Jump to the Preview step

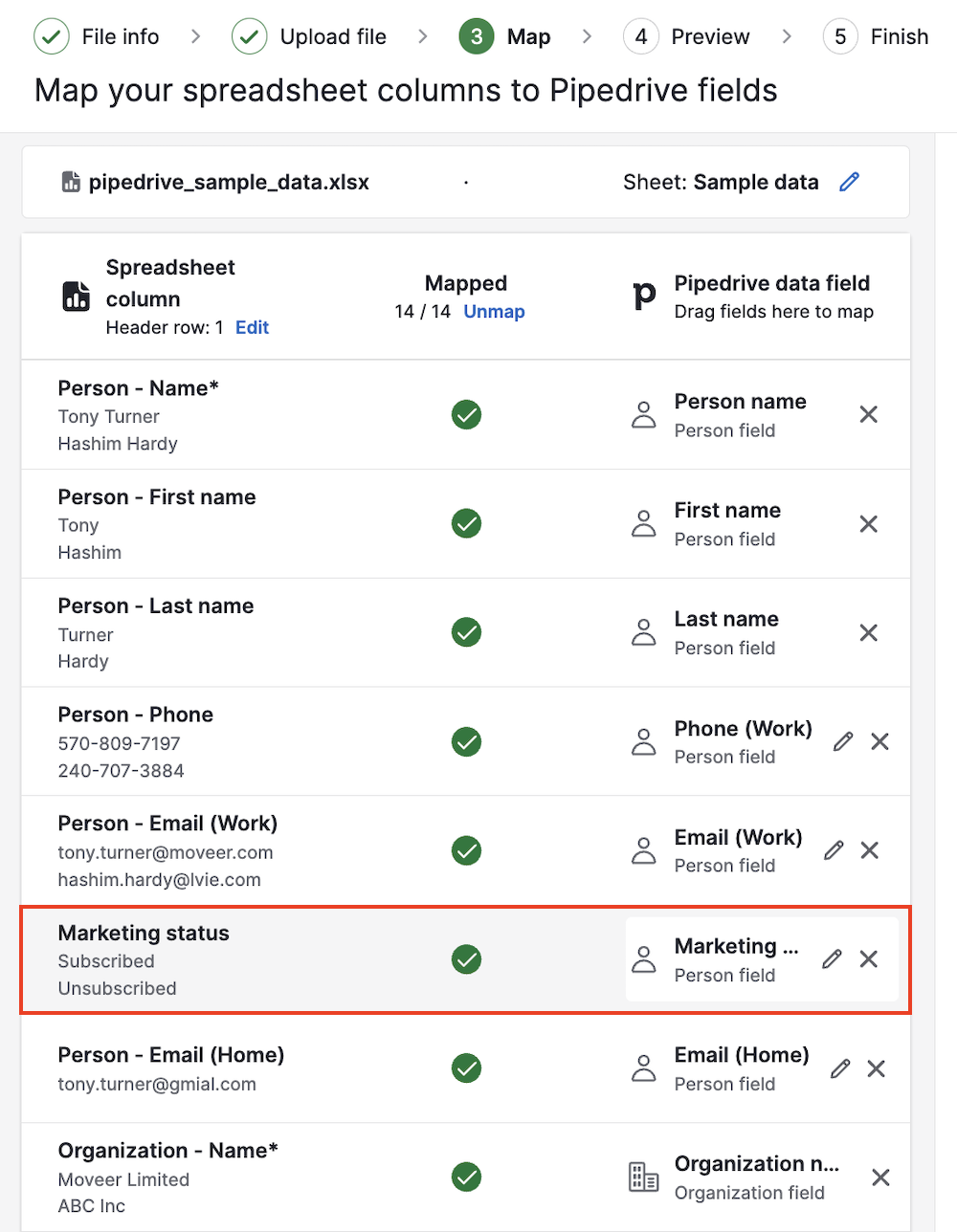point(687,36)
